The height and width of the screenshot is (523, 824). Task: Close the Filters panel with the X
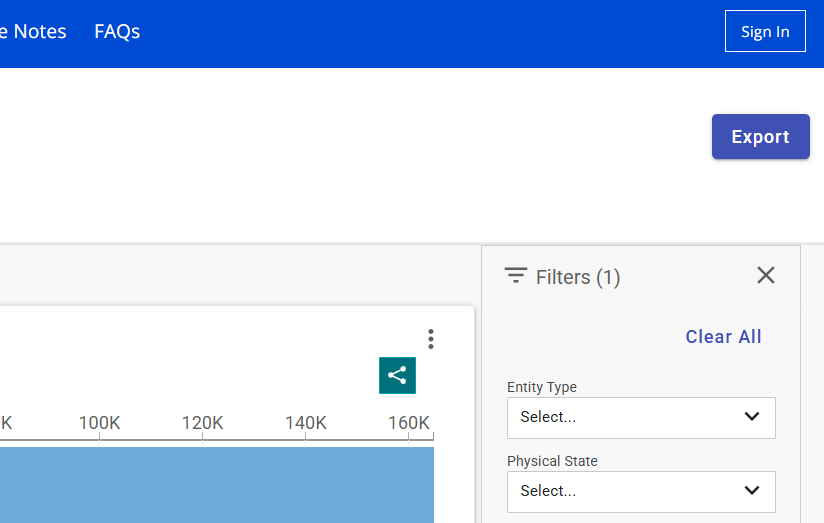[766, 275]
